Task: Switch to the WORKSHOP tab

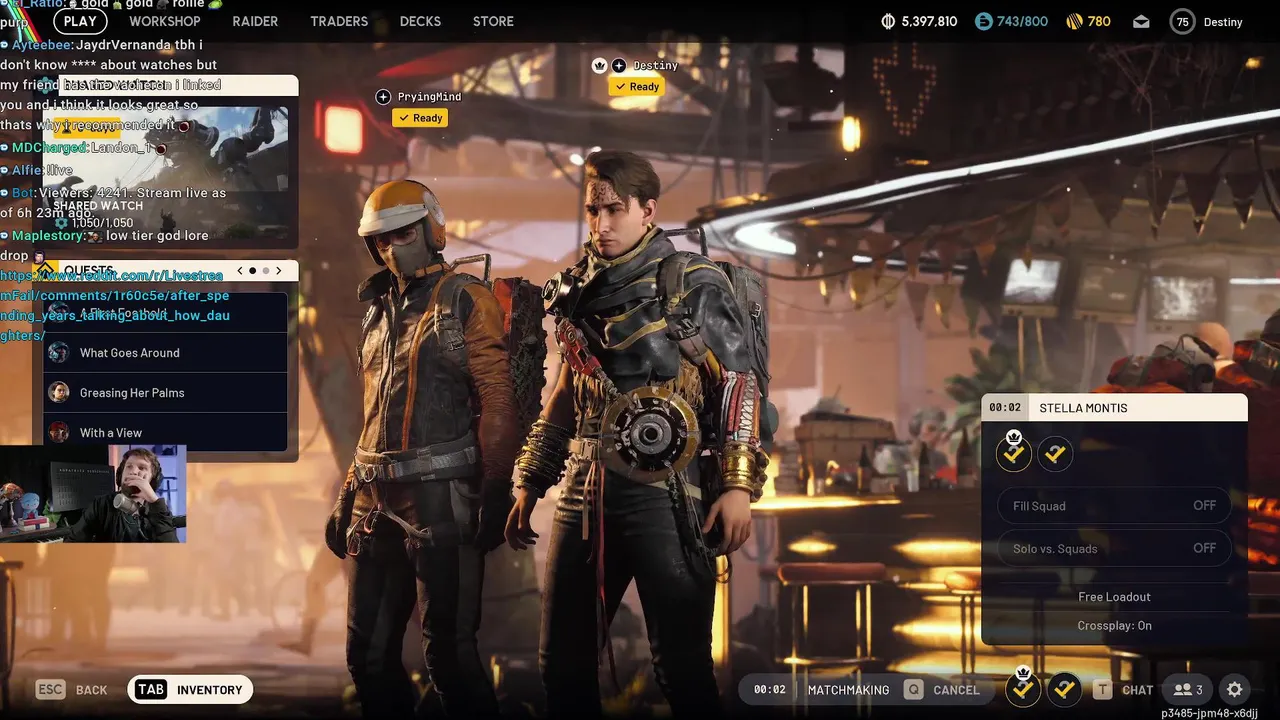Action: [165, 21]
